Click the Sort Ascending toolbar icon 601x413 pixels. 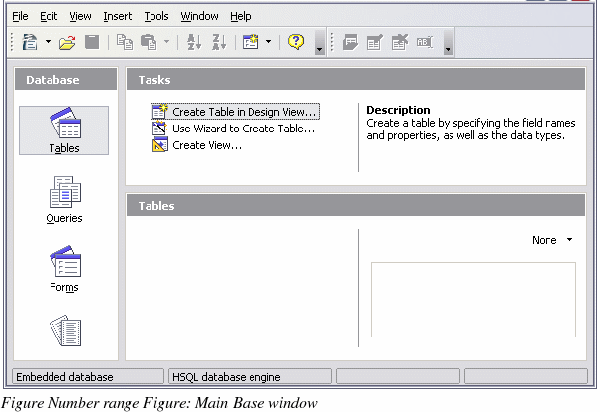click(195, 42)
